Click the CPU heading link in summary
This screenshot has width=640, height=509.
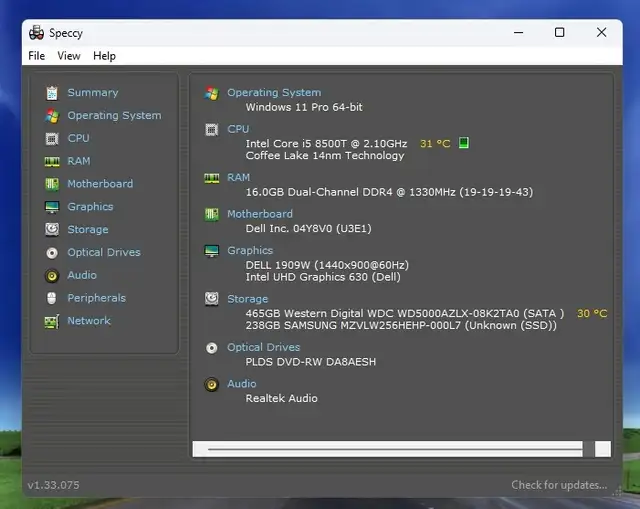click(238, 129)
